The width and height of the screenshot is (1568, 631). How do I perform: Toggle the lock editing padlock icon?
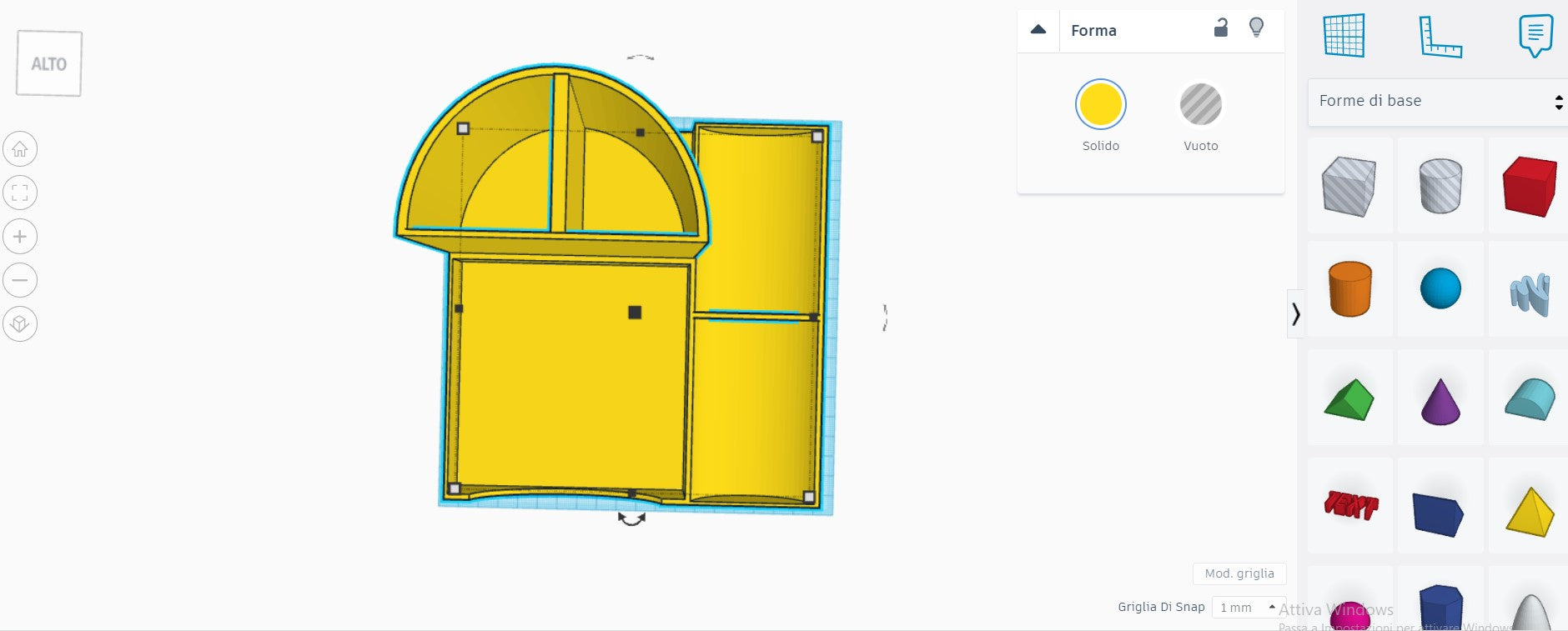click(x=1220, y=28)
